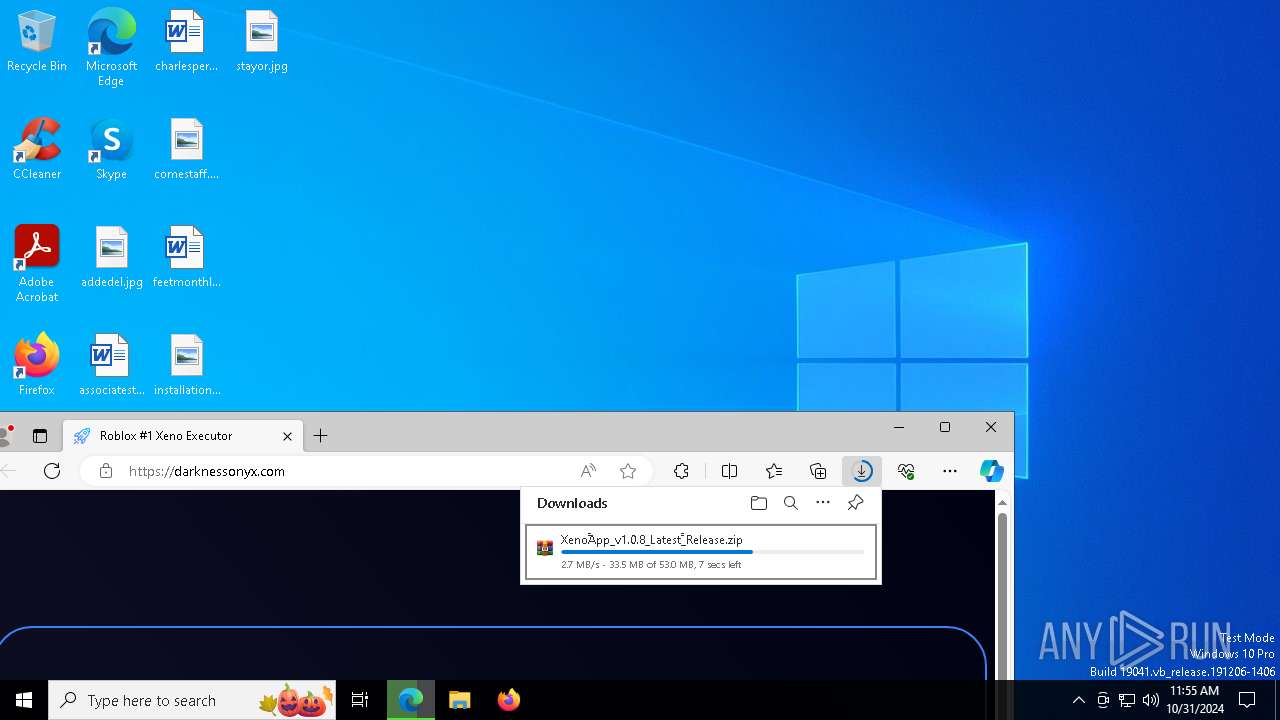Image resolution: width=1280 pixels, height=720 pixels.
Task: Click the XenoApp zip download item
Action: 701,552
